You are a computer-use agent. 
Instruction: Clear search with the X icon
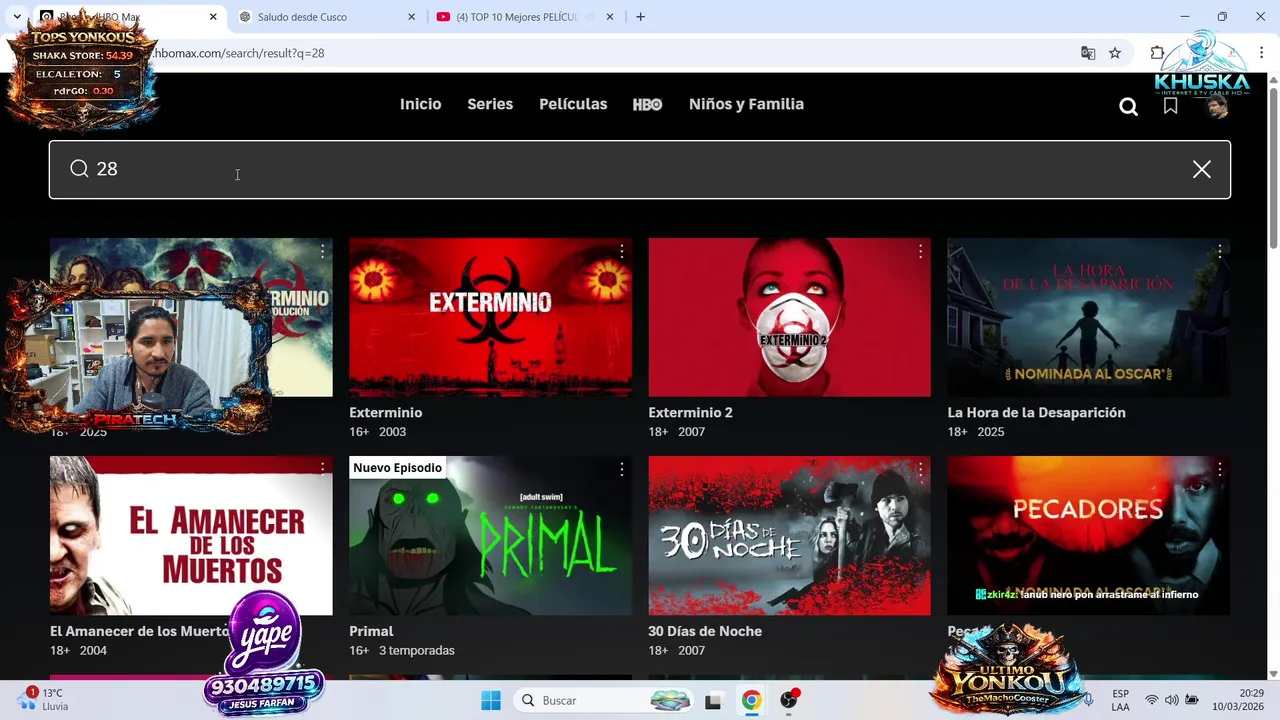point(1201,170)
